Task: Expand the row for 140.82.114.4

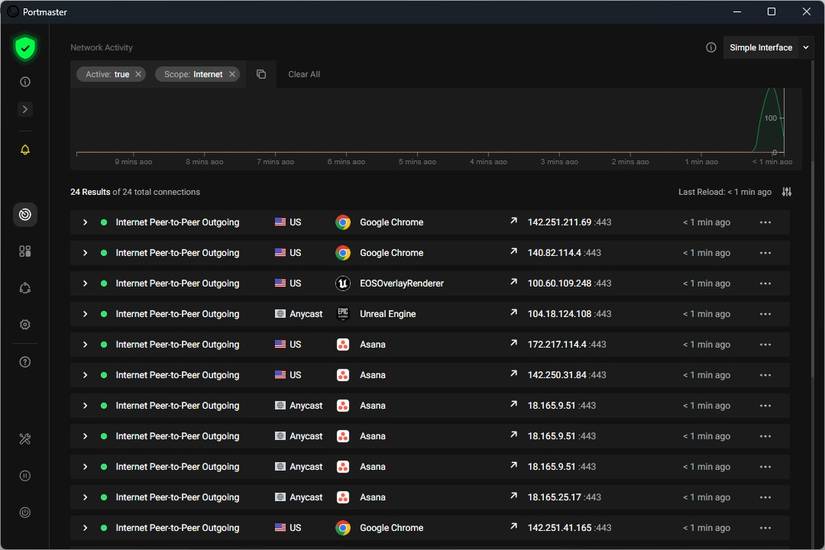Action: coord(85,253)
